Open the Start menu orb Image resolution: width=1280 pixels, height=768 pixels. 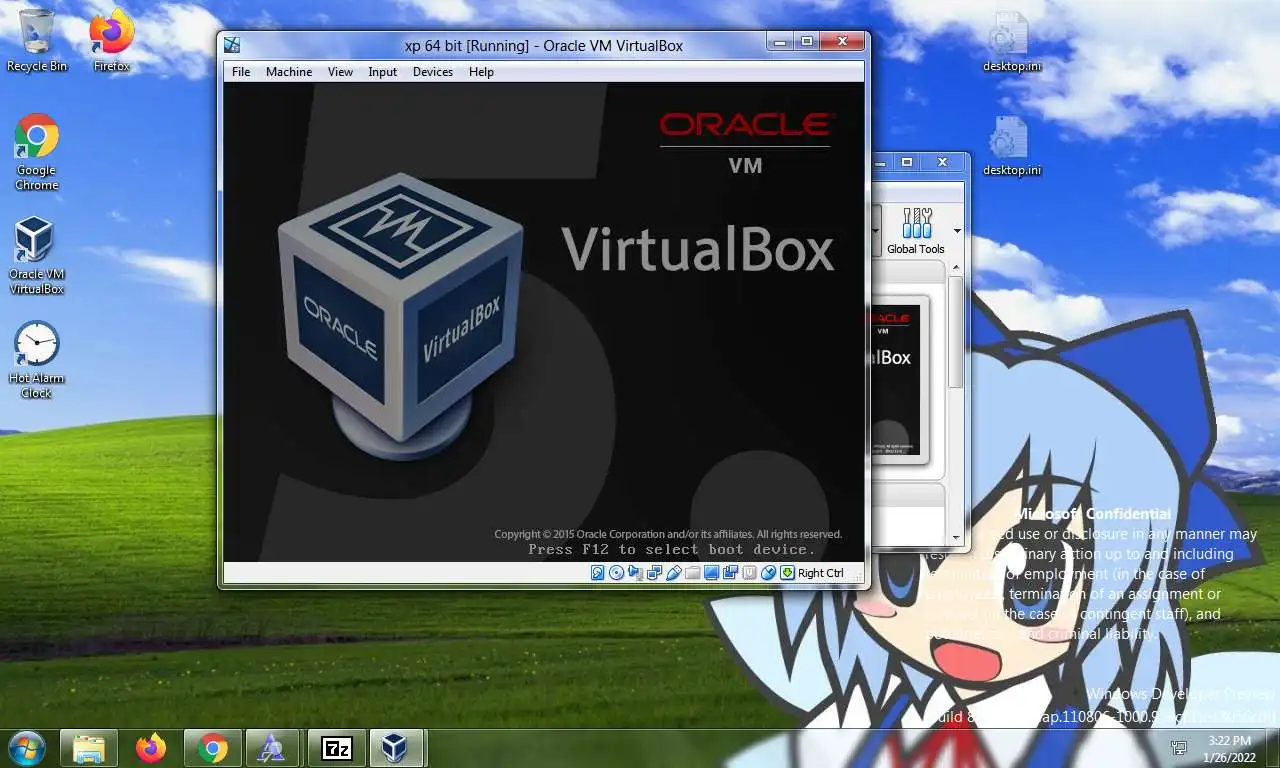[26, 748]
